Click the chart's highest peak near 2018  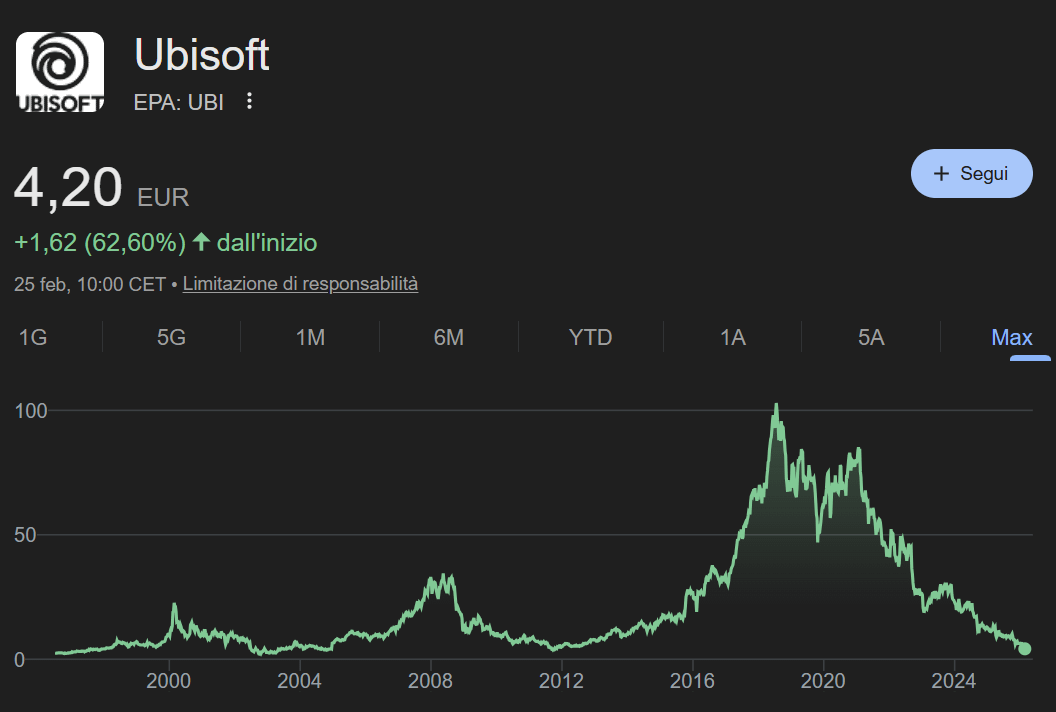pos(776,406)
